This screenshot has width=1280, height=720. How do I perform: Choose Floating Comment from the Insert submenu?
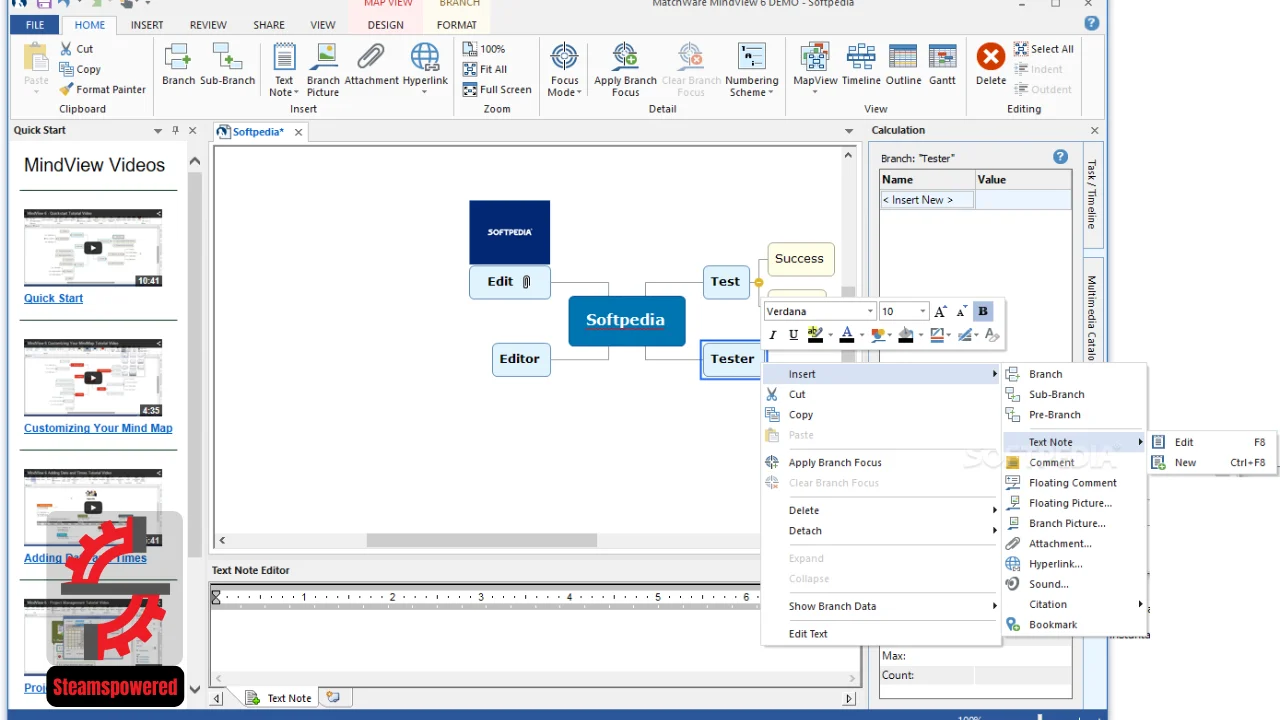1075,482
